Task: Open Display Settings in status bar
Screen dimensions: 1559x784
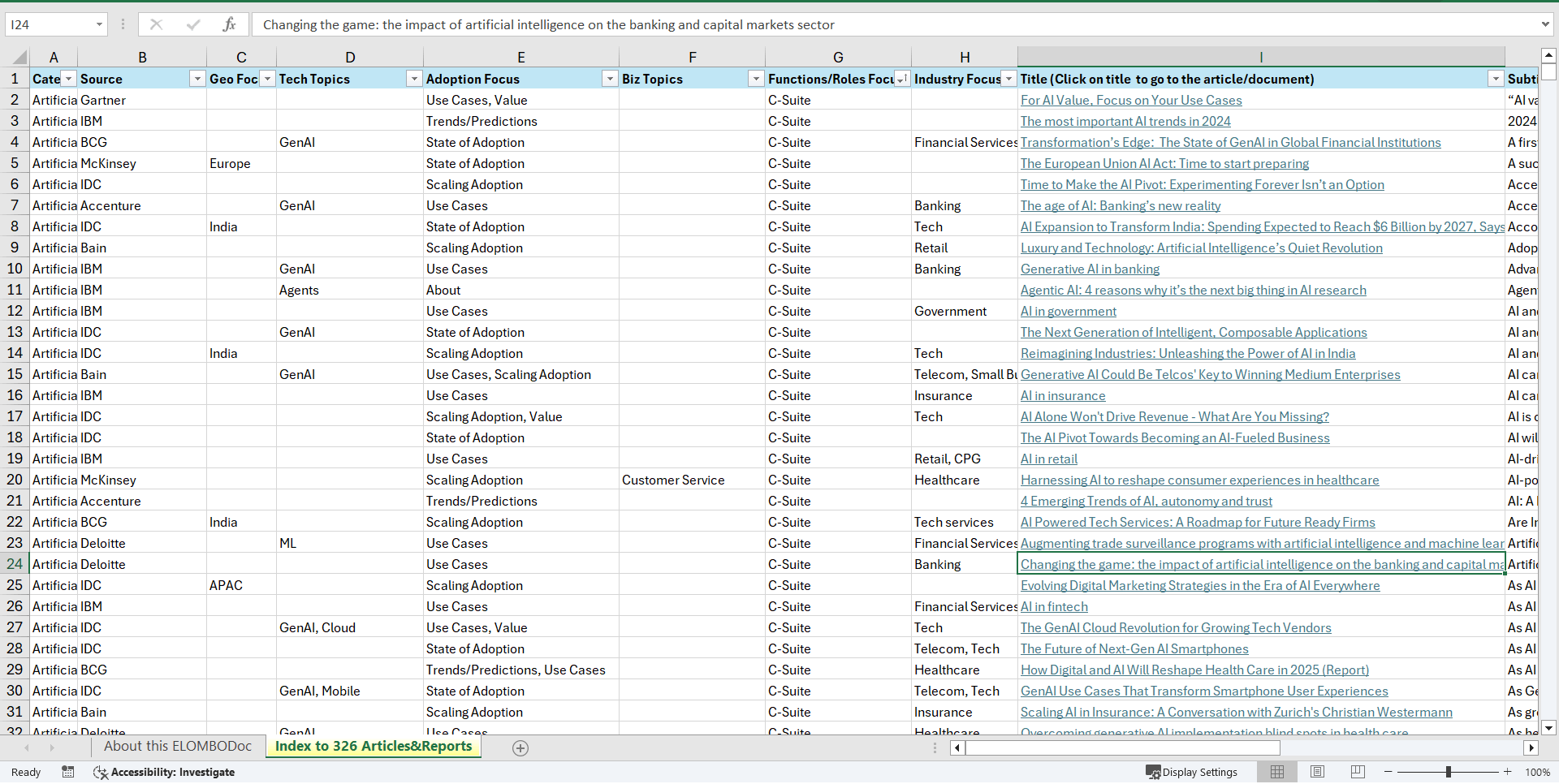Action: tap(1192, 772)
